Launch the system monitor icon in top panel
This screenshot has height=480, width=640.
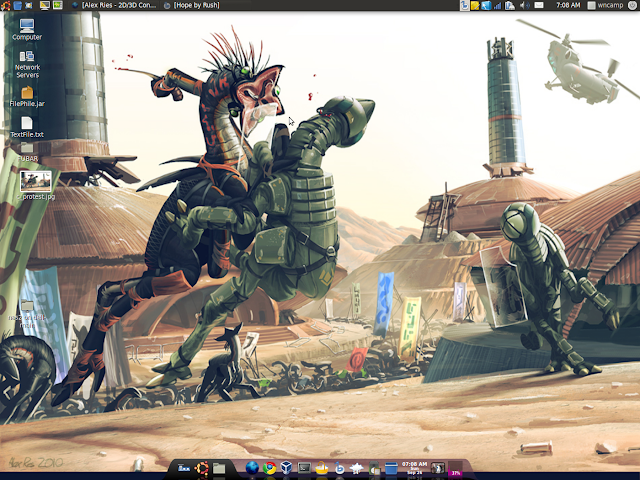click(x=44, y=5)
